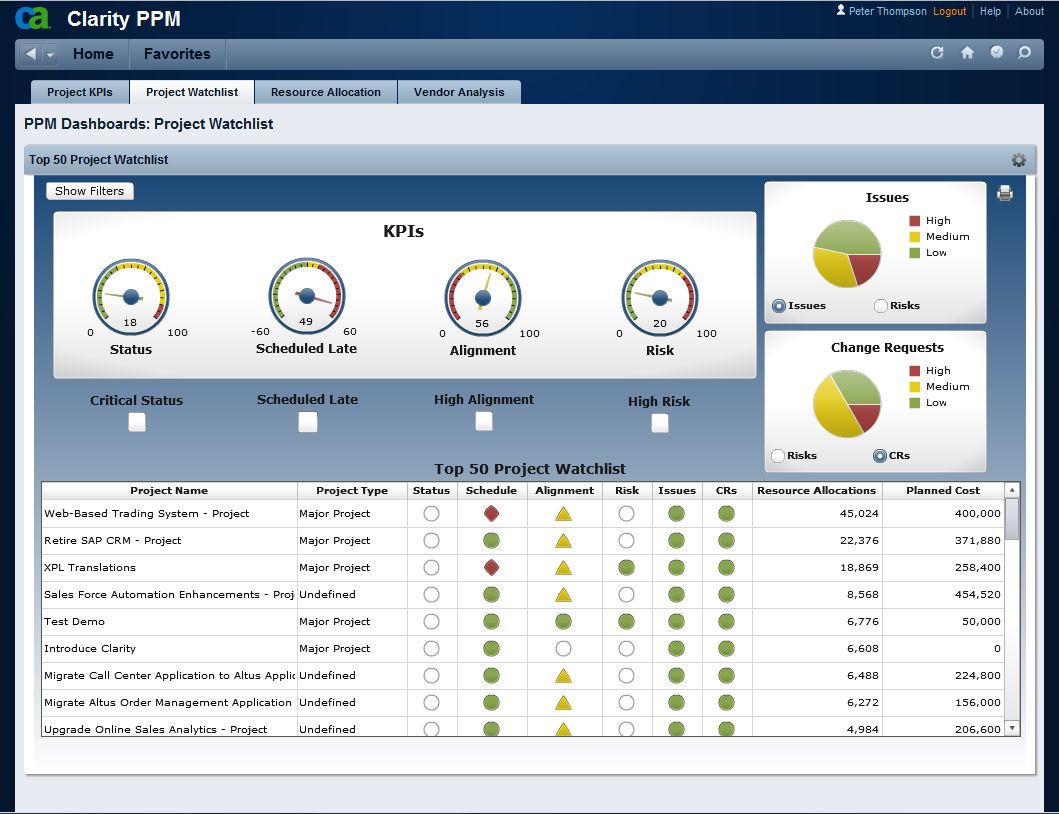This screenshot has height=814, width=1059.
Task: Click the Logout link
Action: point(948,11)
